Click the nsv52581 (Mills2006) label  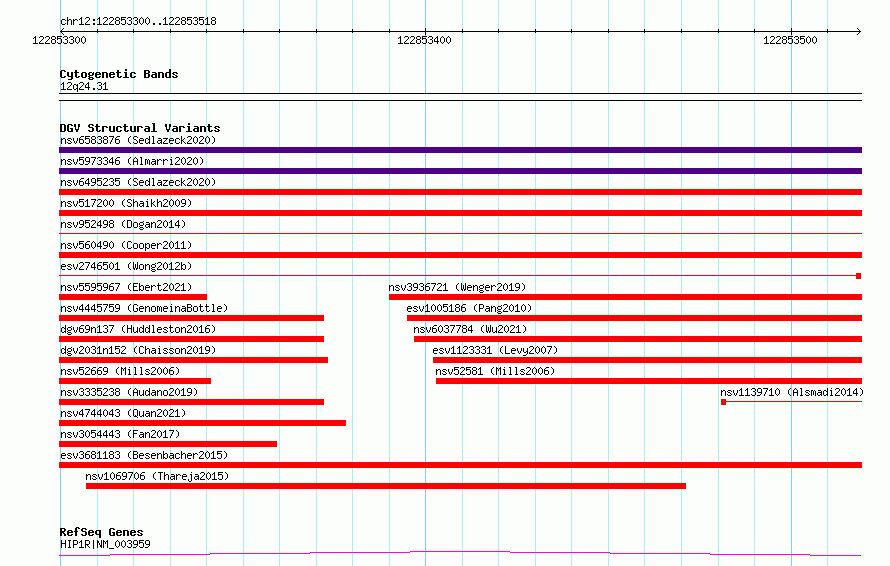click(495, 371)
